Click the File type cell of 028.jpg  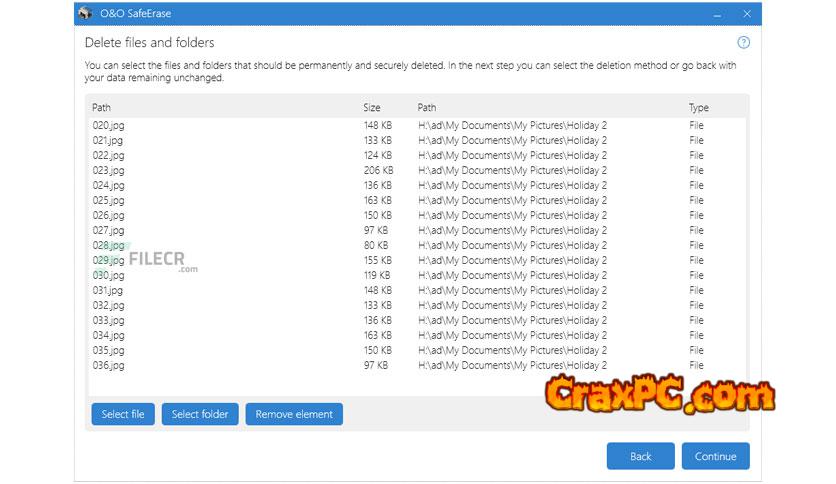pos(696,245)
